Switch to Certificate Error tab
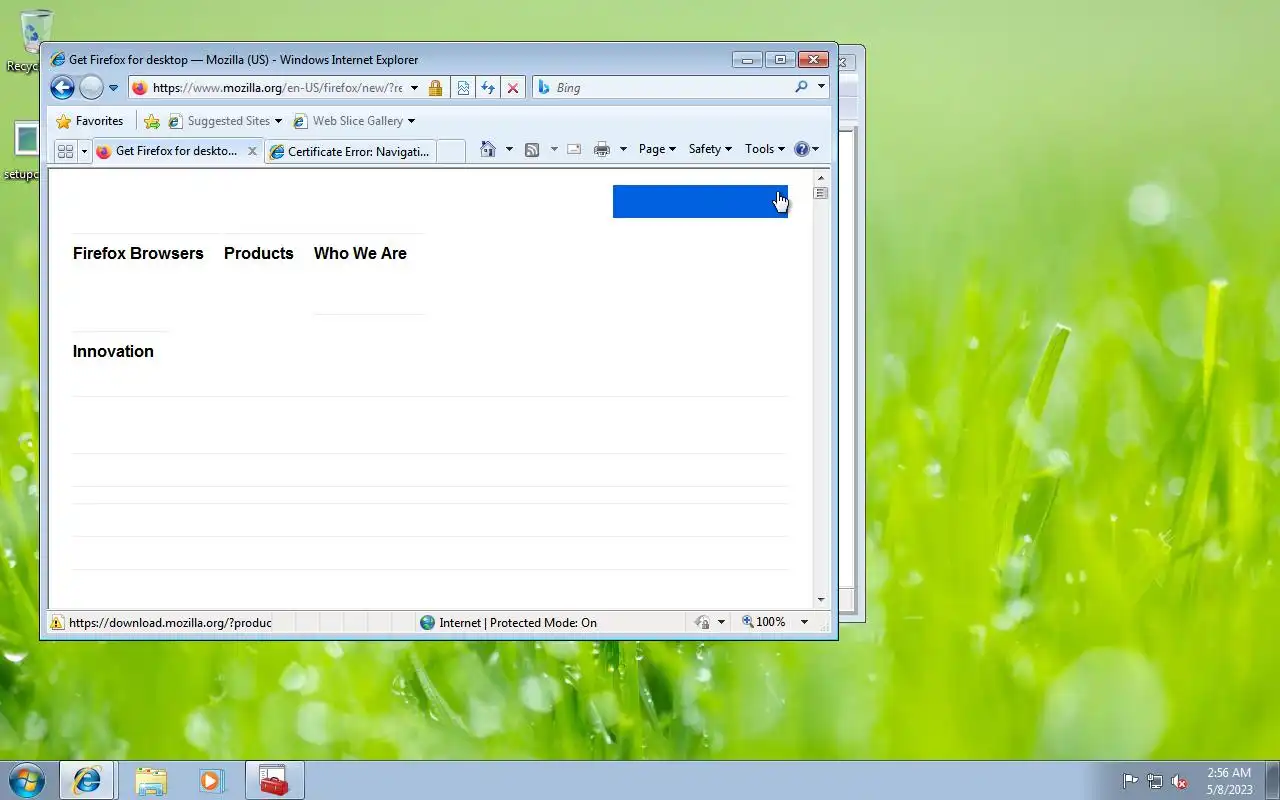Screen dimensions: 1280x800 [x=350, y=151]
